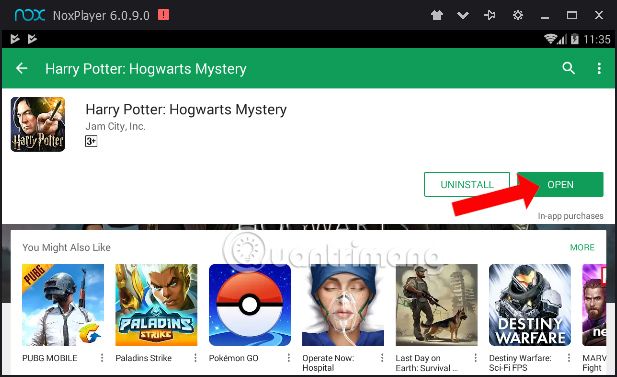Go back using the arrow in header

pos(21,68)
